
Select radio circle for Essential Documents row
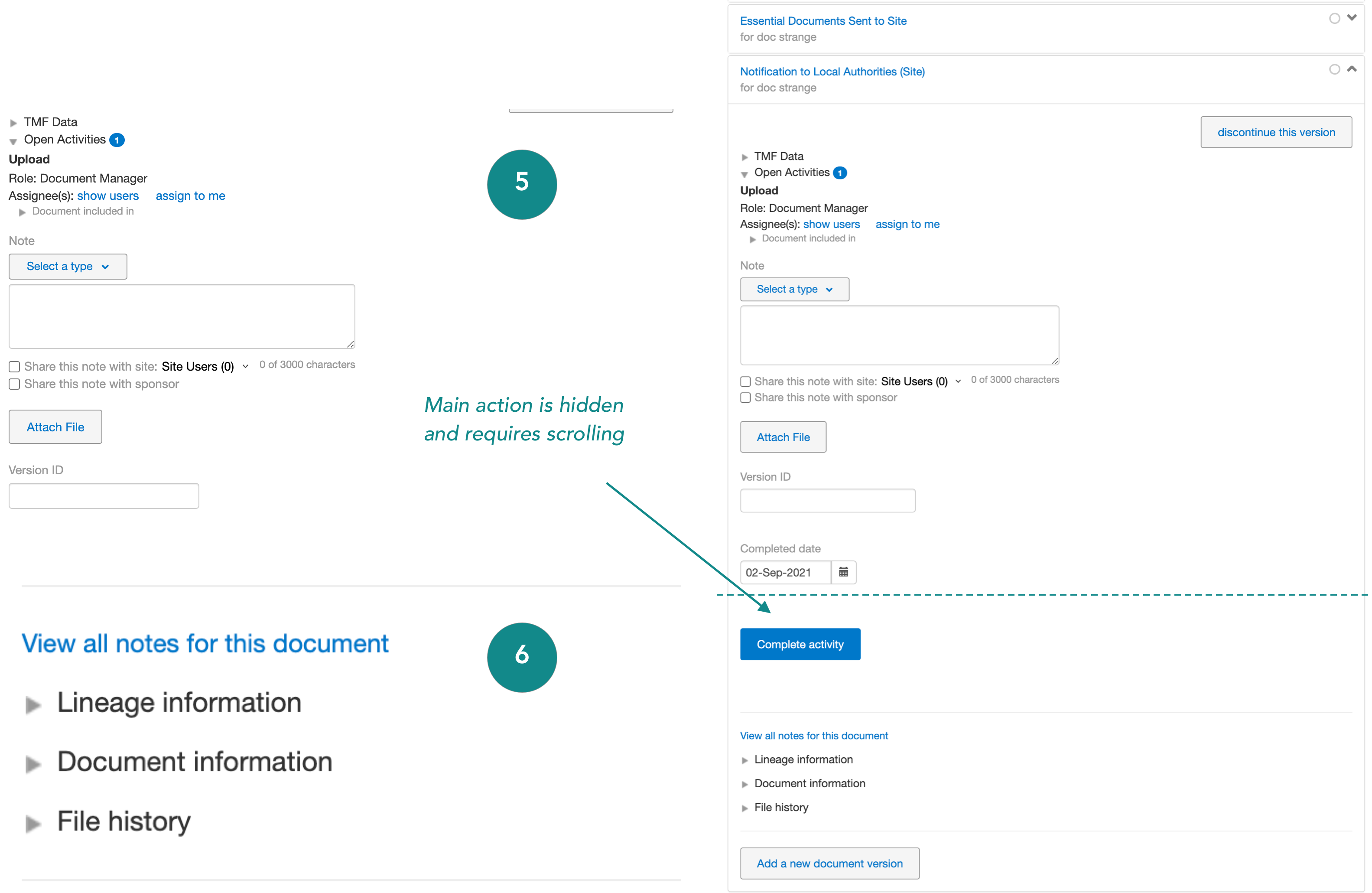tap(1335, 19)
